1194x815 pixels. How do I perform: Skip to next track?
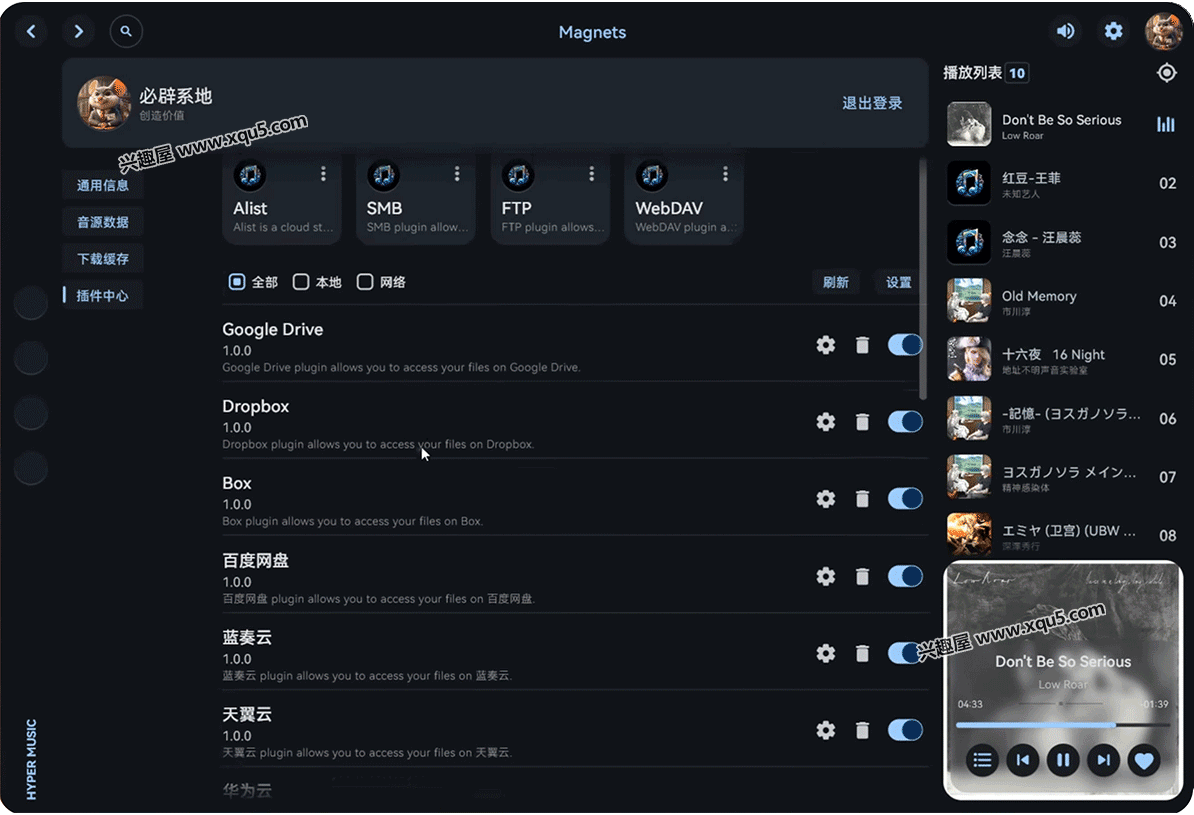1103,760
